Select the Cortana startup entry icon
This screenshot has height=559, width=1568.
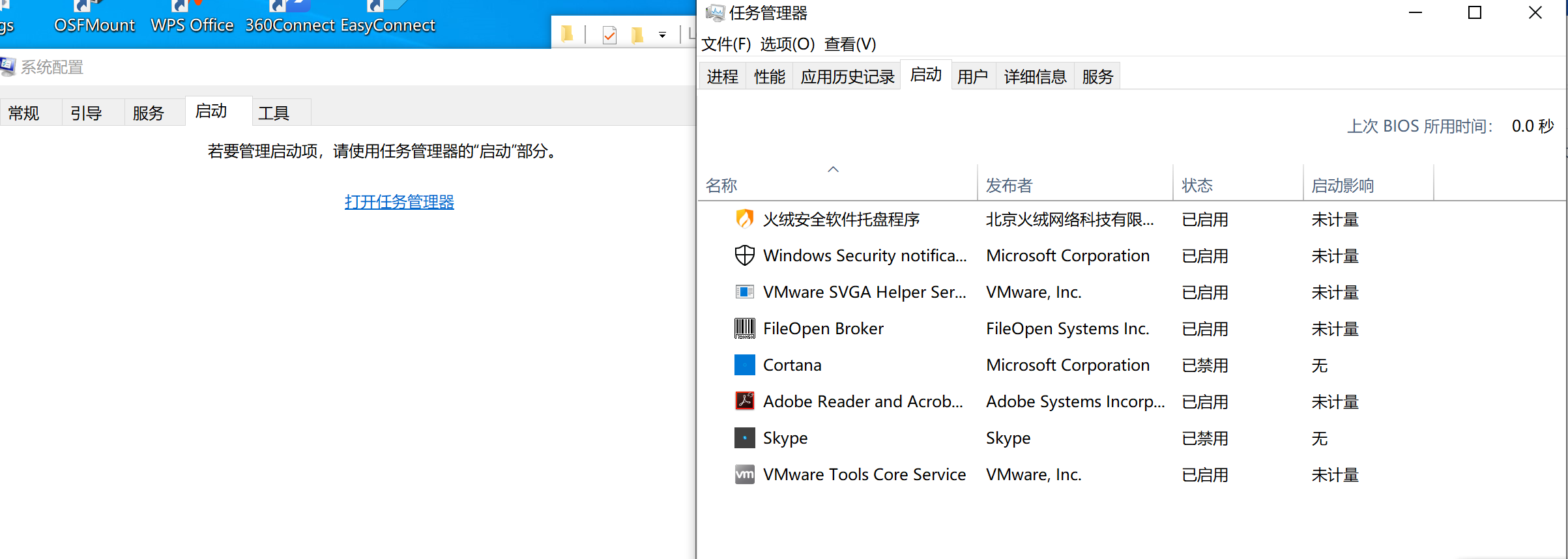744,365
